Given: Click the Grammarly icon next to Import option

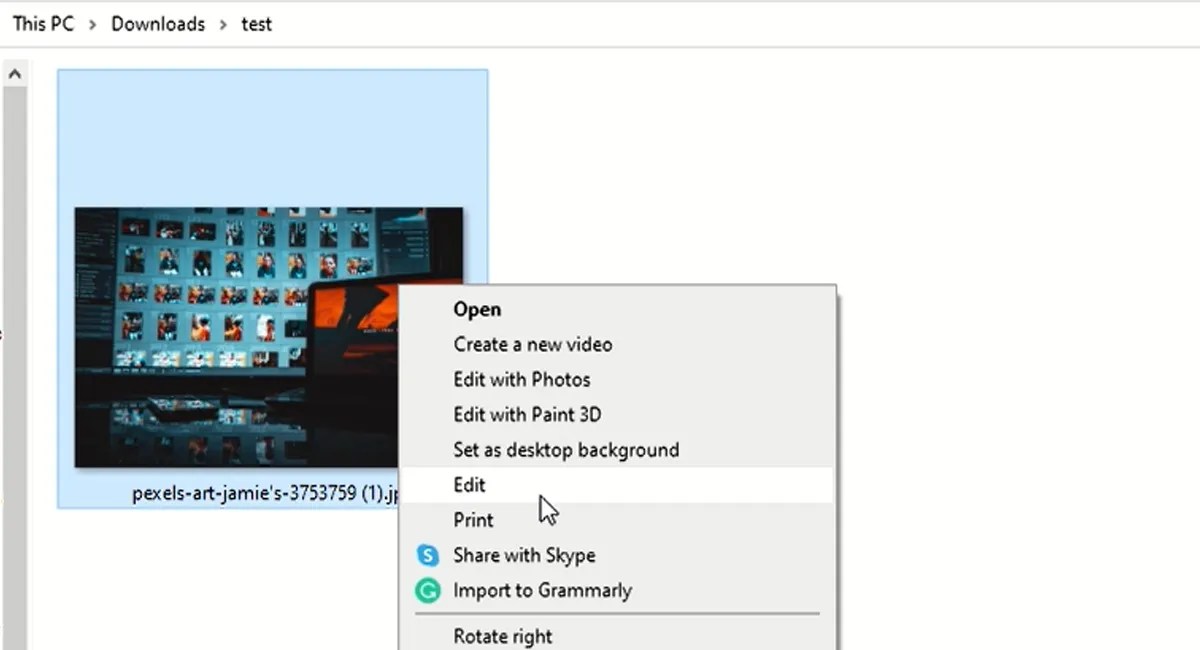Looking at the screenshot, I should point(427,590).
